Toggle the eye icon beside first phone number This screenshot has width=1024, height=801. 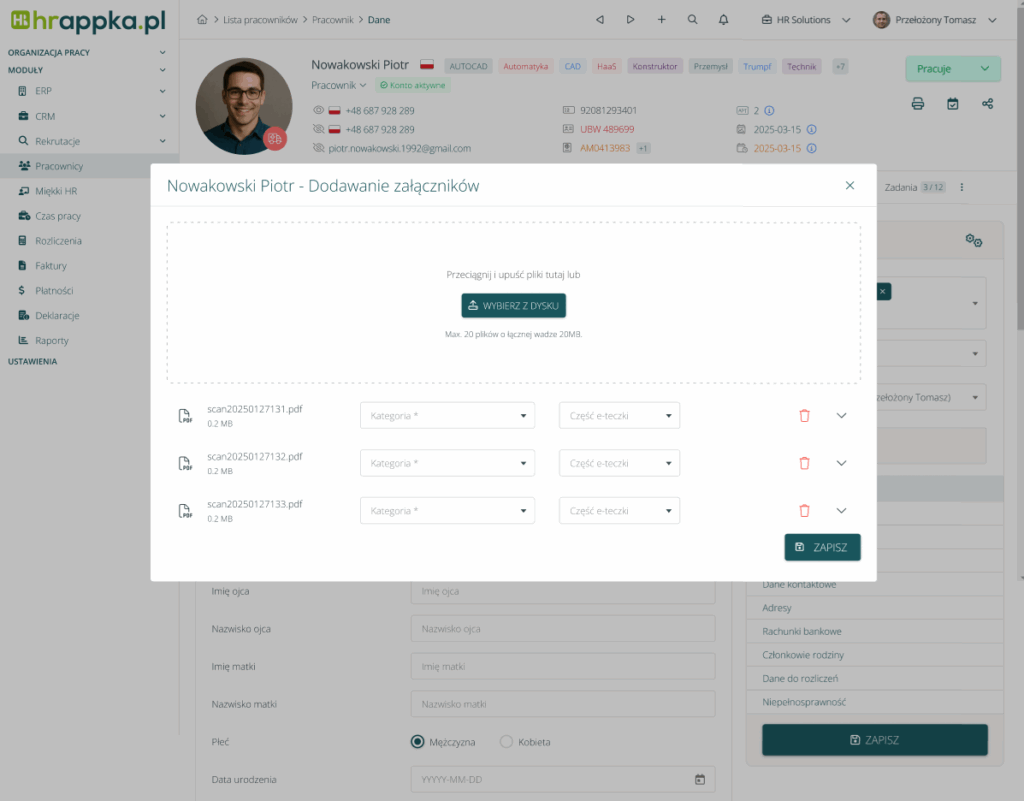[x=319, y=111]
